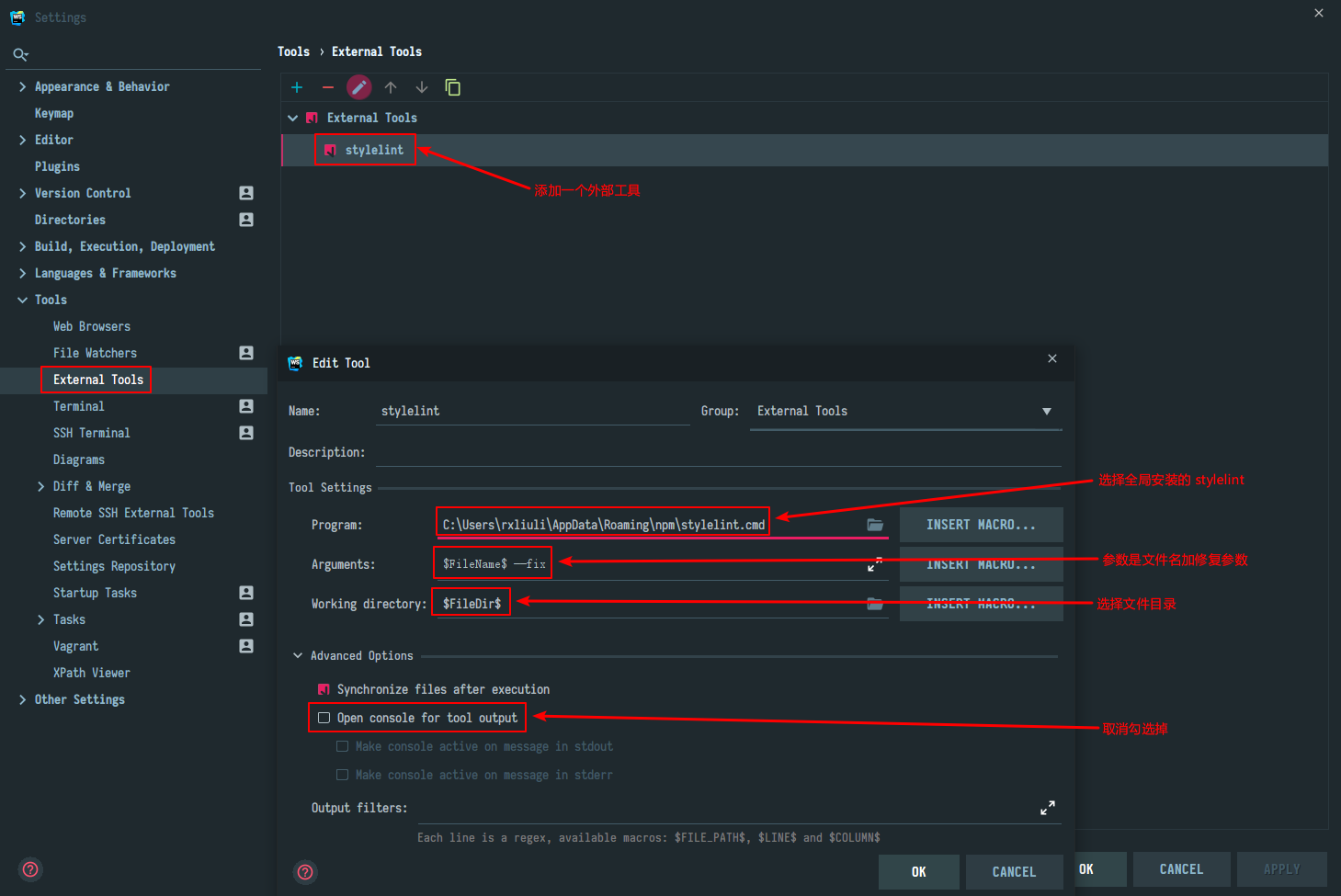
Task: Remove selected tool with minus icon
Action: 328,87
